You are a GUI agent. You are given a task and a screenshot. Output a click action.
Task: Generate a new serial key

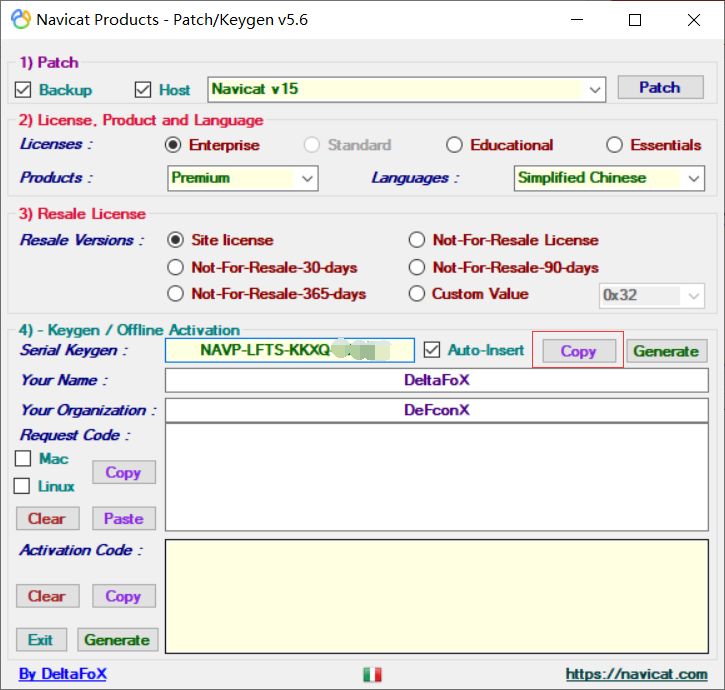click(x=666, y=351)
